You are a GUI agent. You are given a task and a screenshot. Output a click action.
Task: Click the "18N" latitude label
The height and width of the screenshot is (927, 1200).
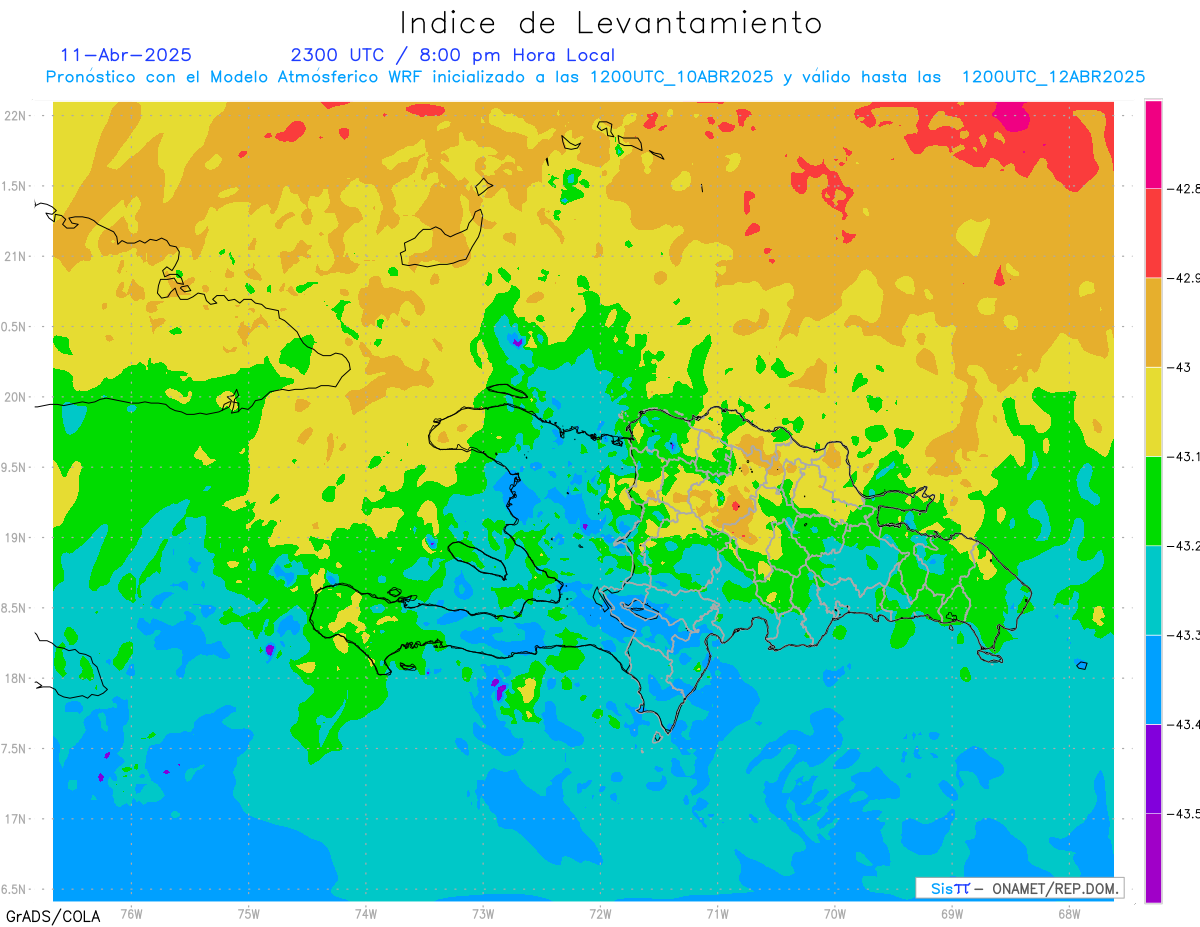(x=16, y=678)
